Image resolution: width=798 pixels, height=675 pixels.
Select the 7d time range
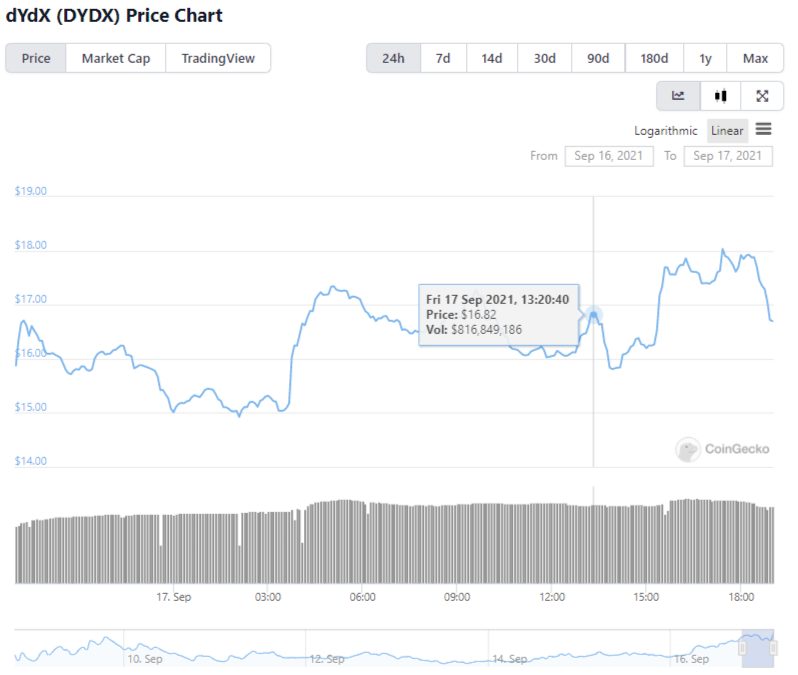point(443,59)
